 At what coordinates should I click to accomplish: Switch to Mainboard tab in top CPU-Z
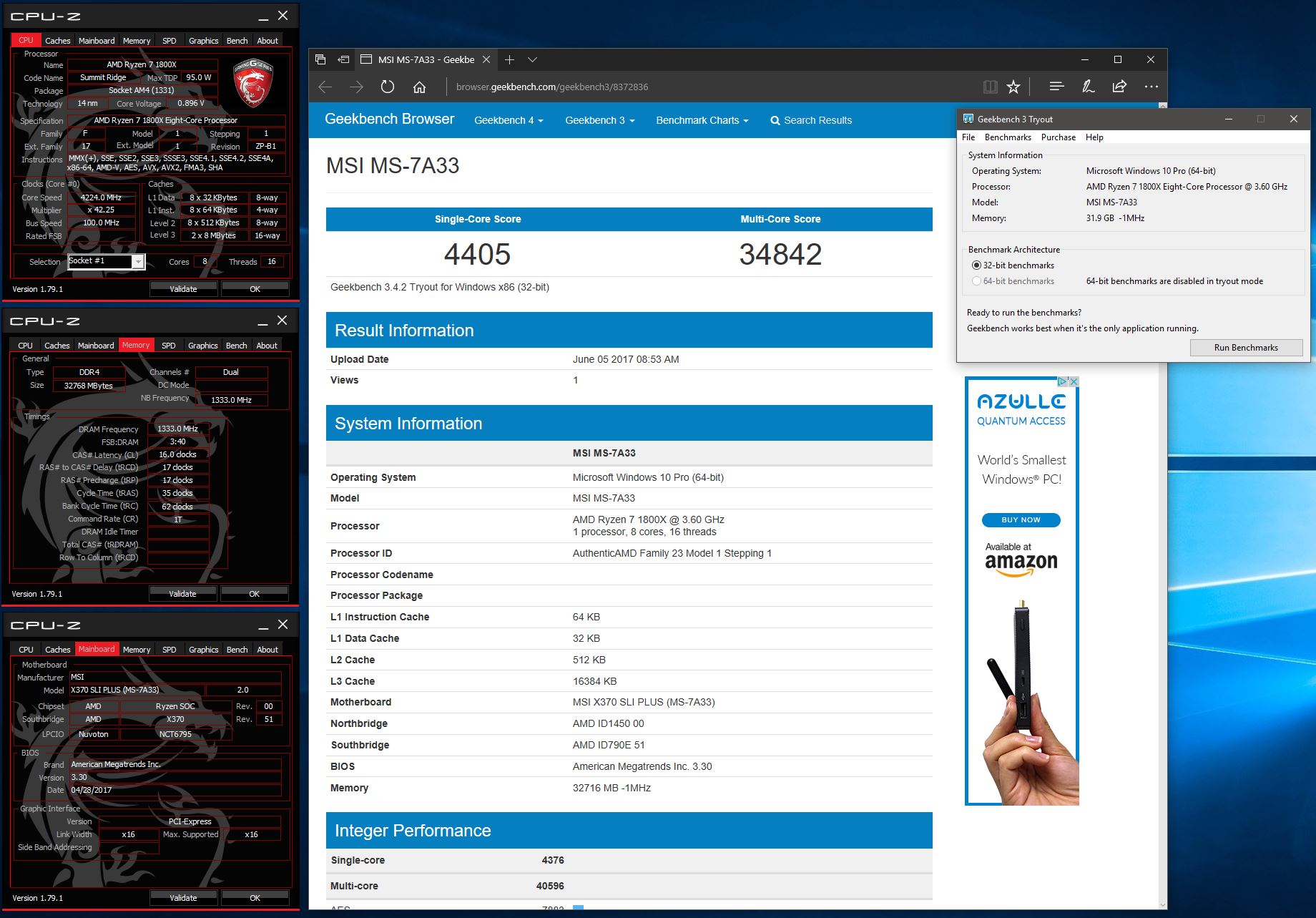coord(97,41)
